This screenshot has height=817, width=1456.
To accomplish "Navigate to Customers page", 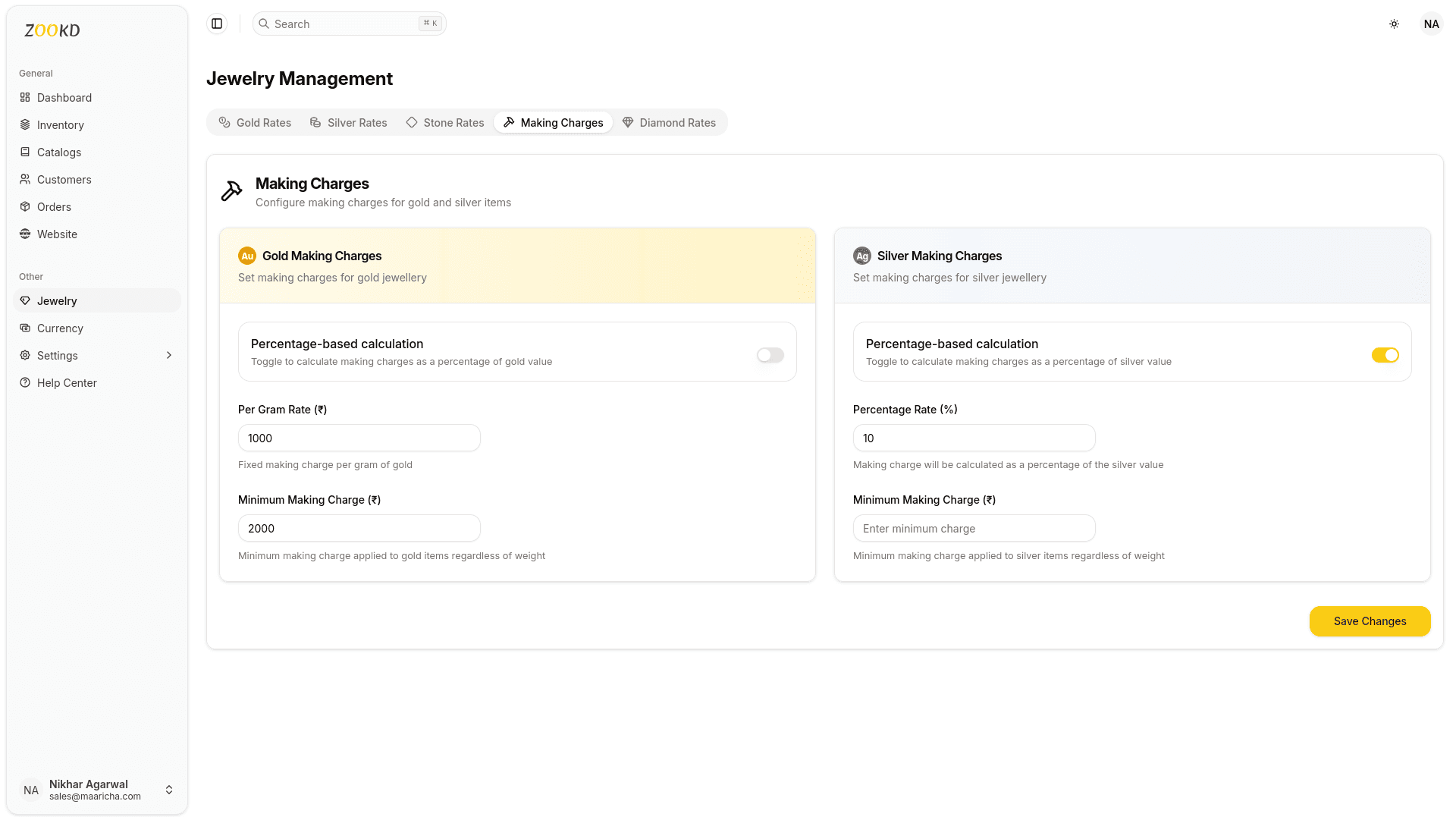I will [64, 180].
